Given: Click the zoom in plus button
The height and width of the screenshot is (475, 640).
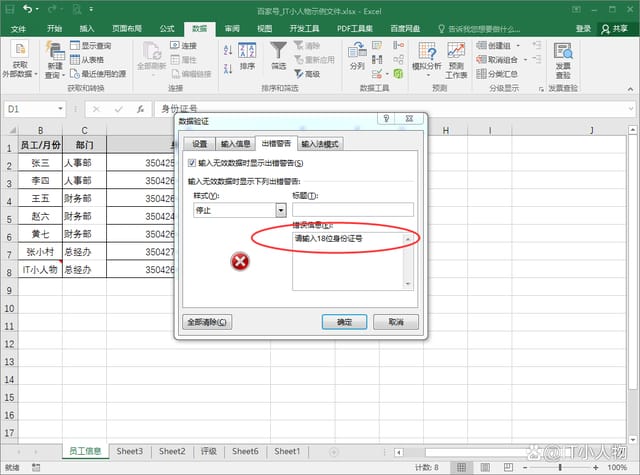Looking at the screenshot, I should [x=596, y=467].
